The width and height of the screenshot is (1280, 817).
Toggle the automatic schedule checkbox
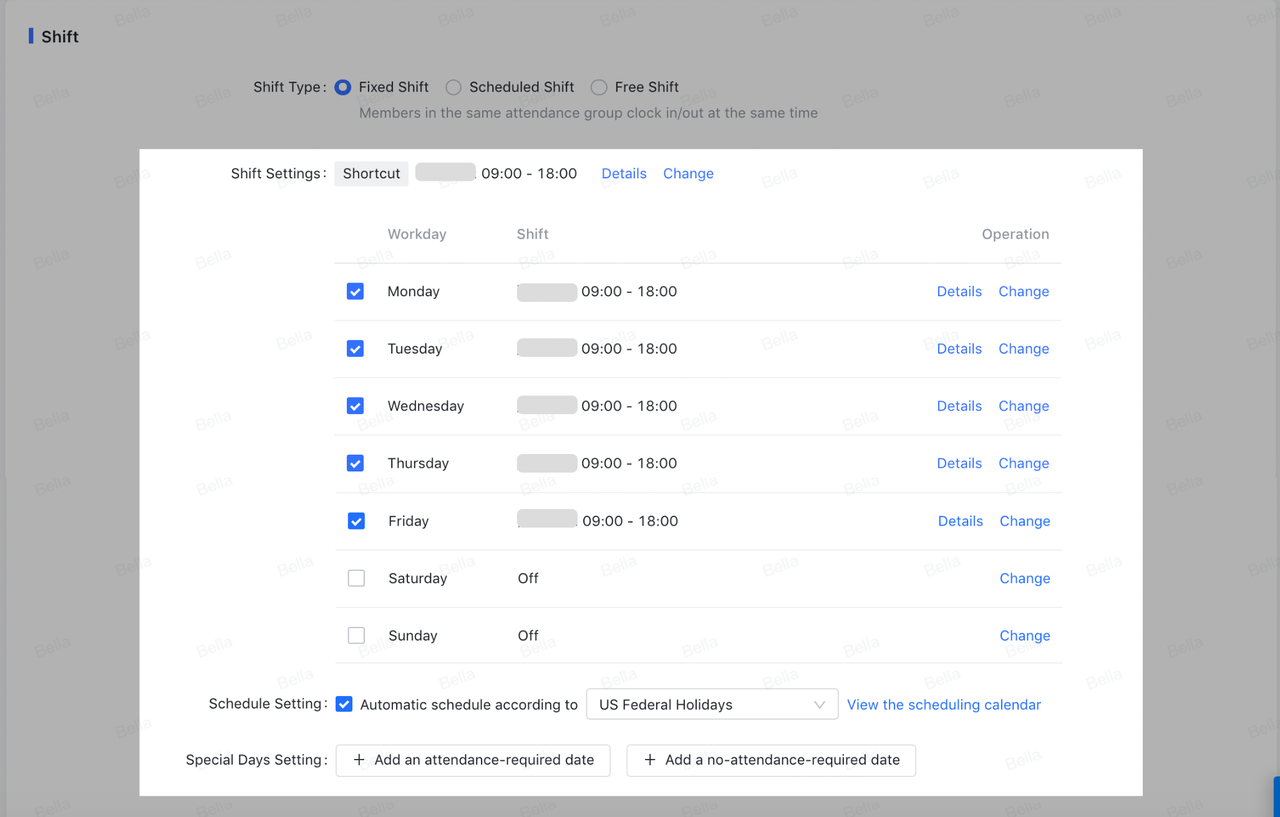pos(344,704)
